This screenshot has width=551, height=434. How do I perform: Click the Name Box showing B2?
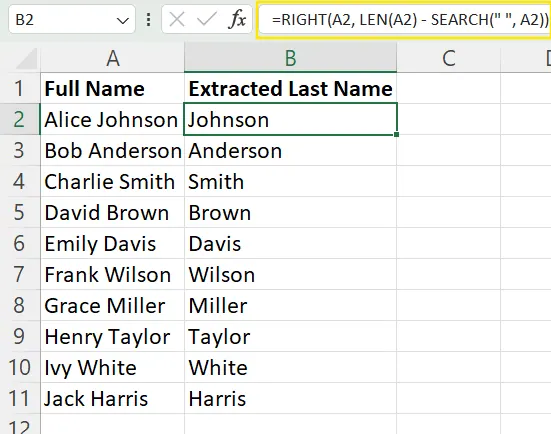point(72,20)
